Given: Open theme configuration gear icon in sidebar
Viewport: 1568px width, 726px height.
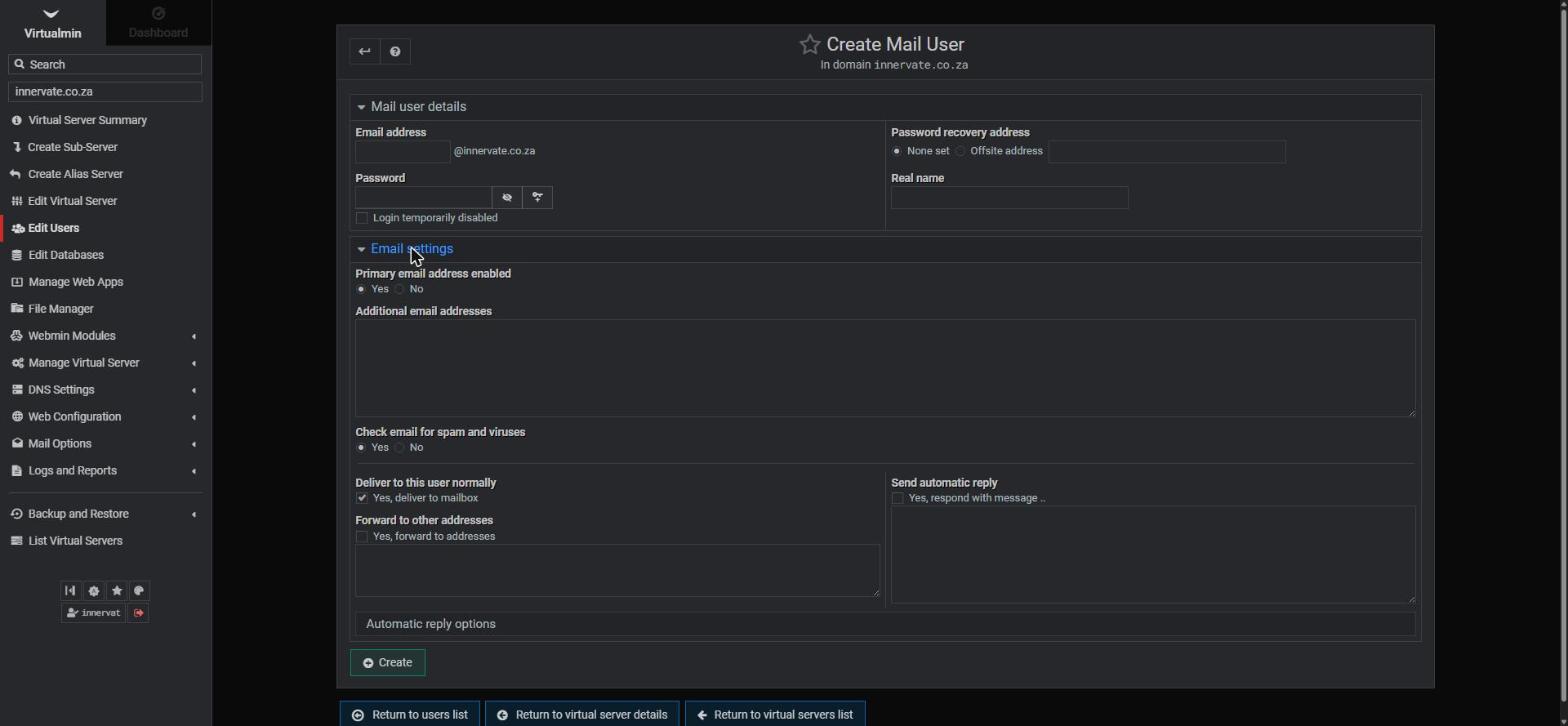Looking at the screenshot, I should coord(94,590).
